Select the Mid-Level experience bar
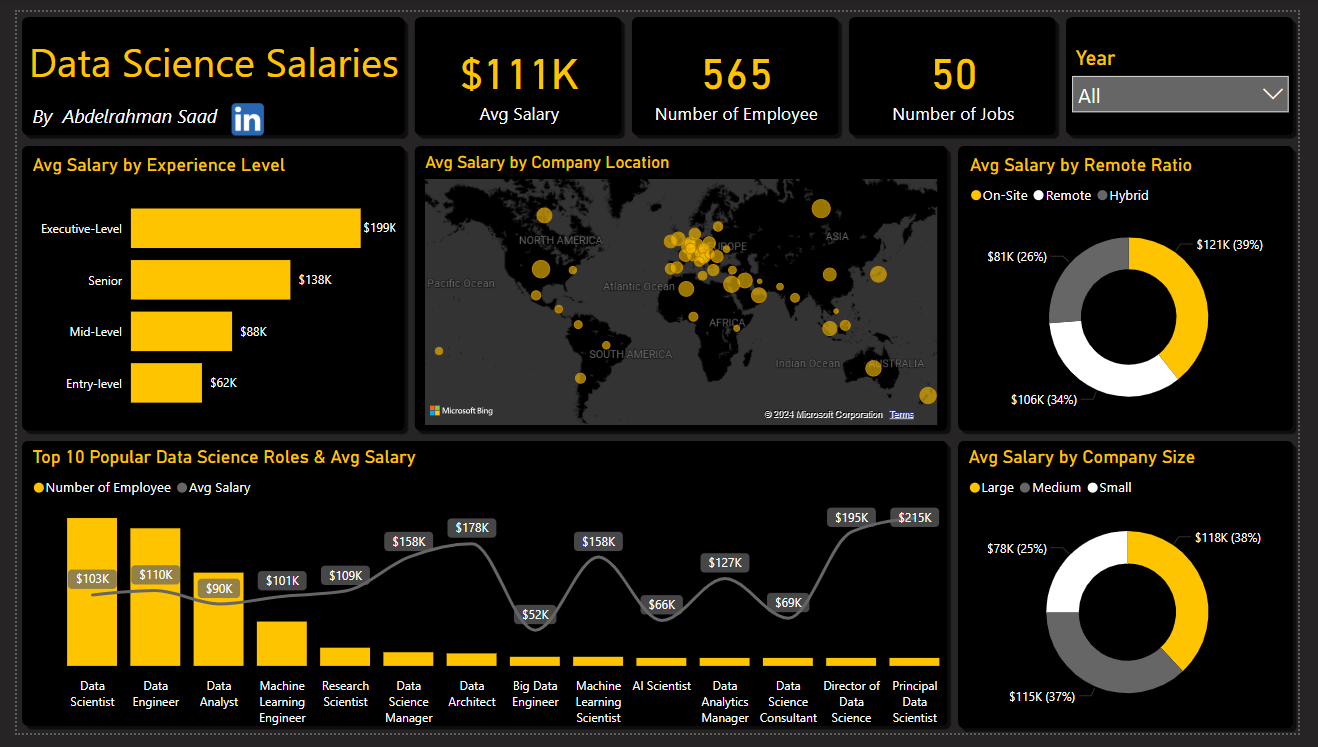Screen dimensions: 1318x747 (x=181, y=331)
